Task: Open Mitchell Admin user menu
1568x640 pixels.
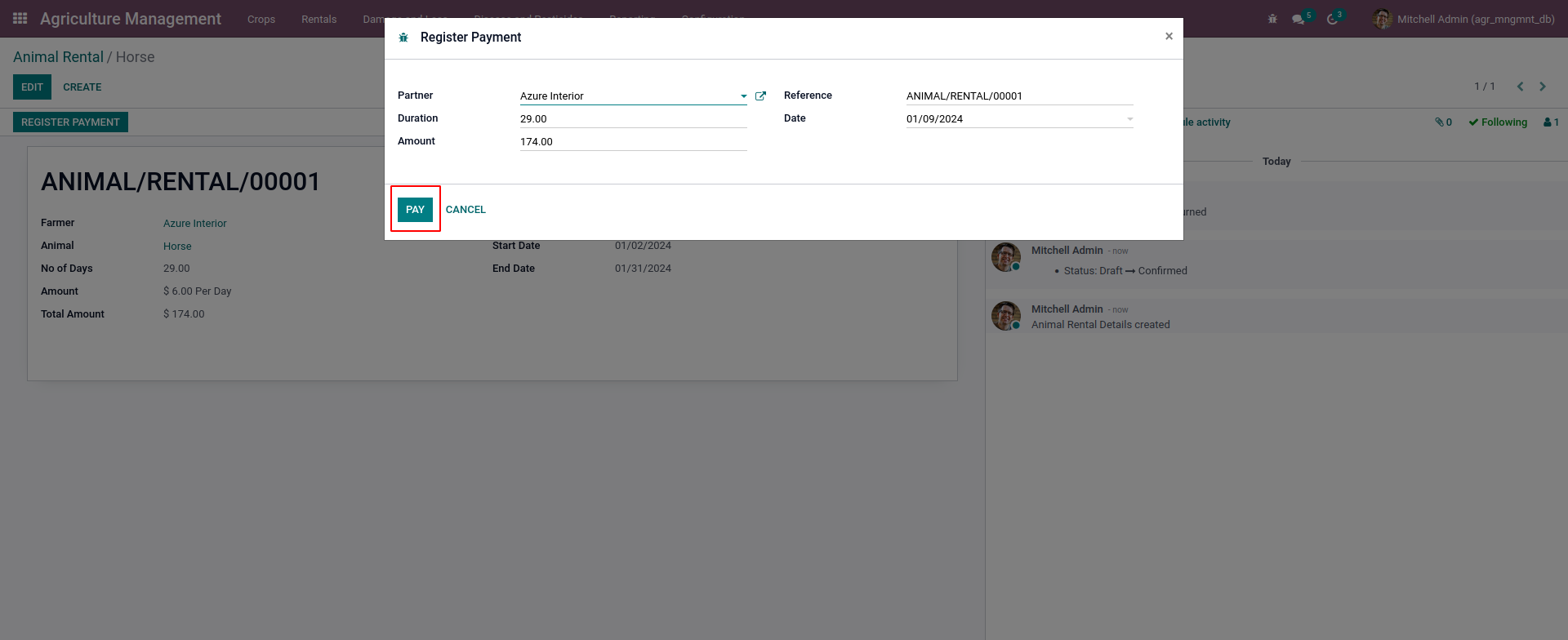Action: click(x=1463, y=19)
